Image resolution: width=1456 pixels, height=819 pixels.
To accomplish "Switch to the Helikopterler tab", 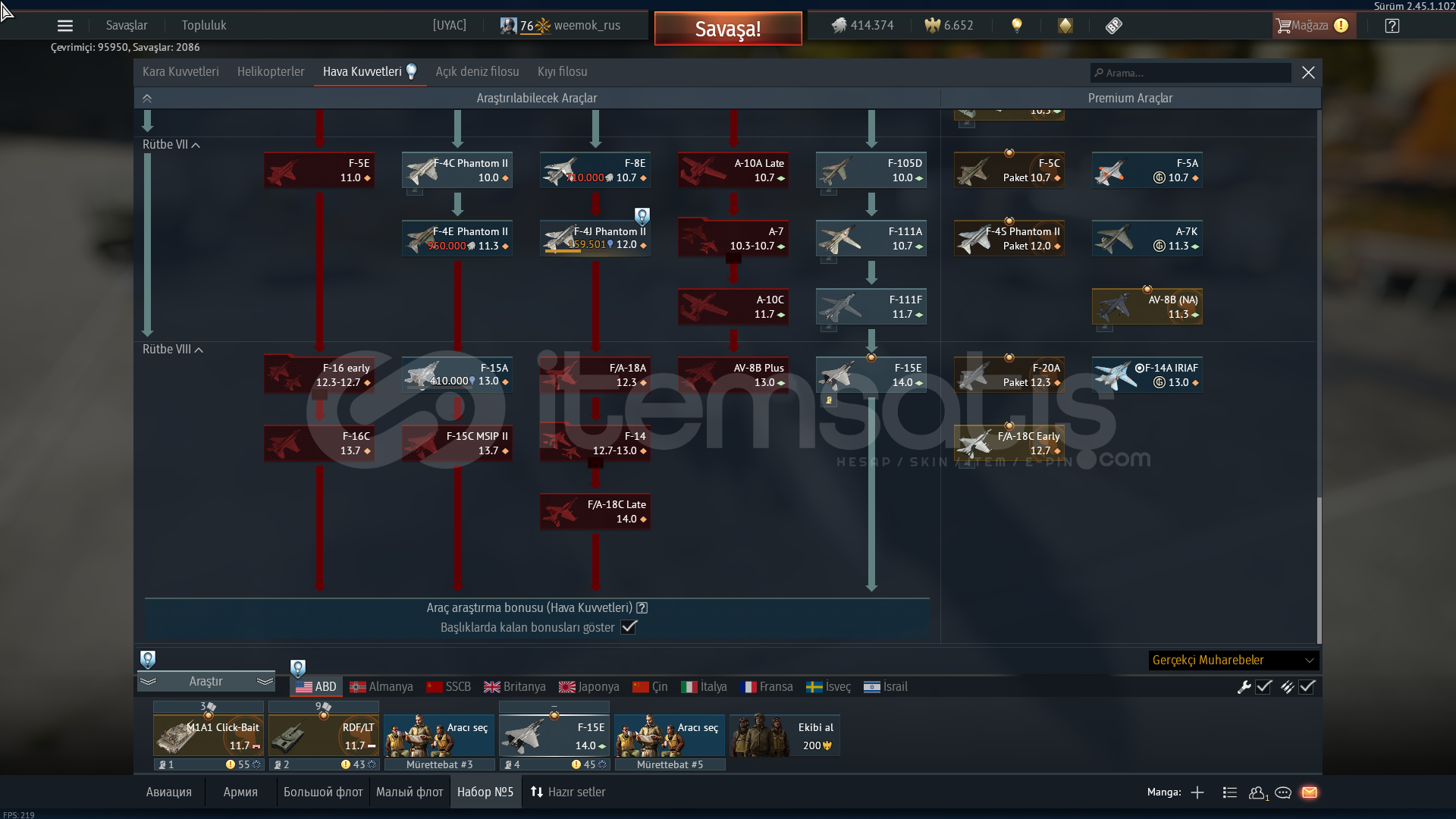I will click(271, 72).
